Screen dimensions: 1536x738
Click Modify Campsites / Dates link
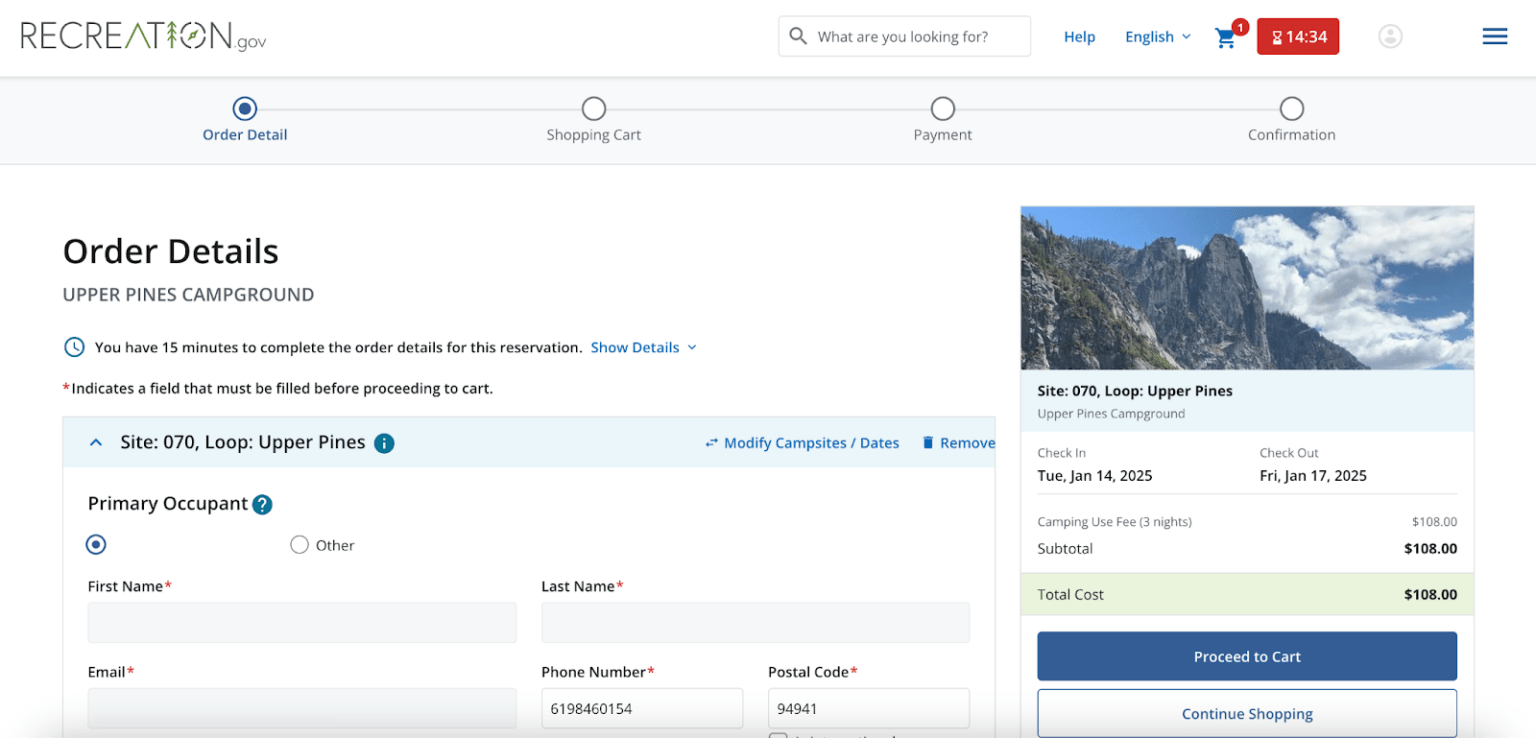[x=801, y=443]
